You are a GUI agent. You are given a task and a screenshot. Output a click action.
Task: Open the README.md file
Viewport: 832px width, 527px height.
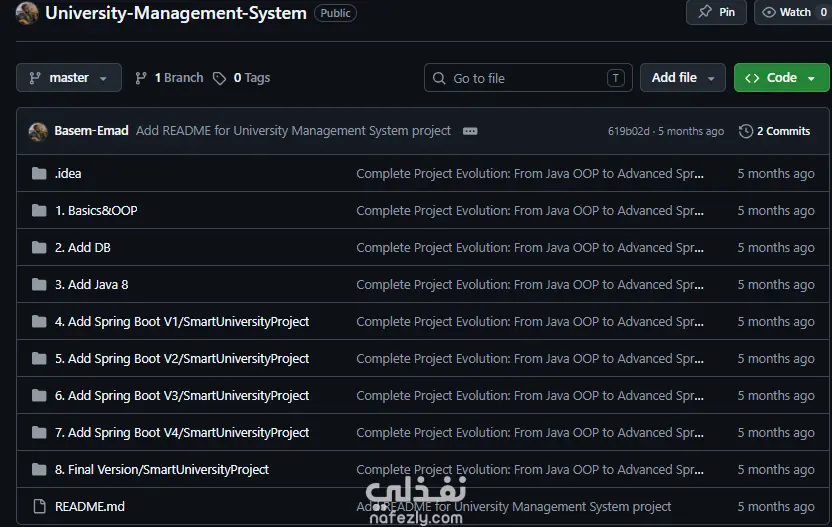point(90,507)
